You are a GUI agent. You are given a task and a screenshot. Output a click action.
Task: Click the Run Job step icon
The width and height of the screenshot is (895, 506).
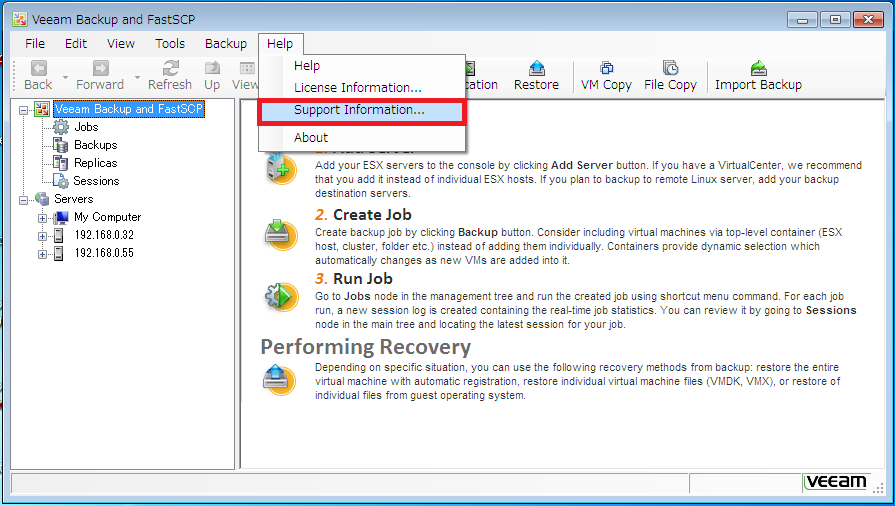[281, 296]
